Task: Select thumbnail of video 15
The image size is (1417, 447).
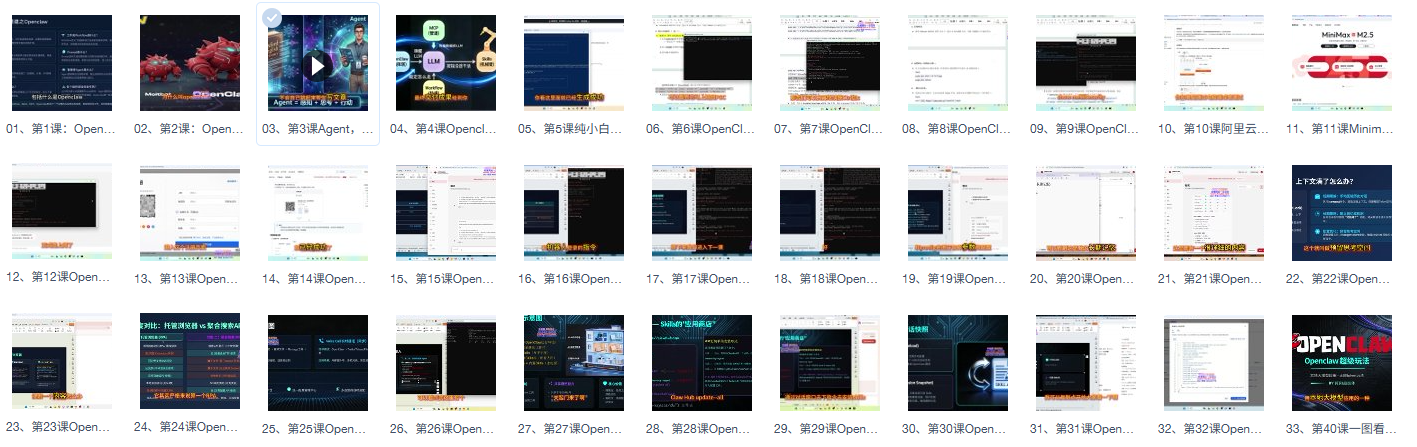Action: 446,213
